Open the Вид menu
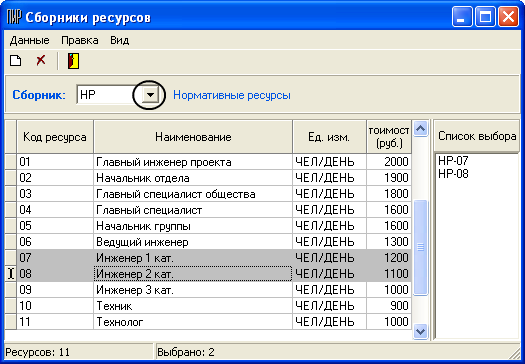525x364 pixels. pyautogui.click(x=120, y=41)
